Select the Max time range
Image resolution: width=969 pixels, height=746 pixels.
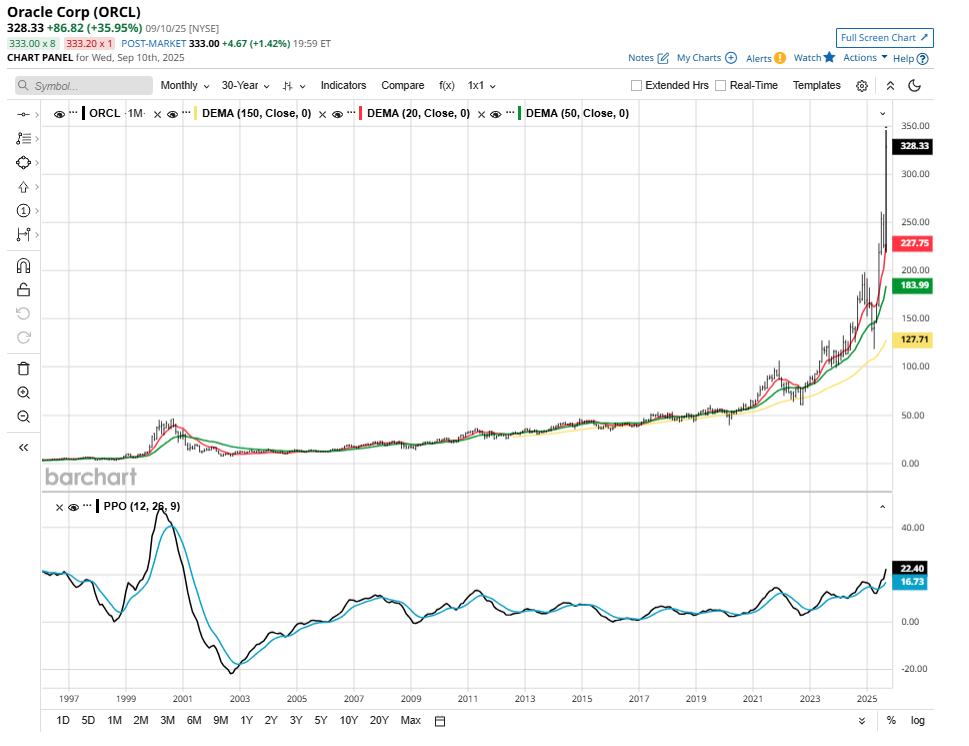tap(410, 720)
